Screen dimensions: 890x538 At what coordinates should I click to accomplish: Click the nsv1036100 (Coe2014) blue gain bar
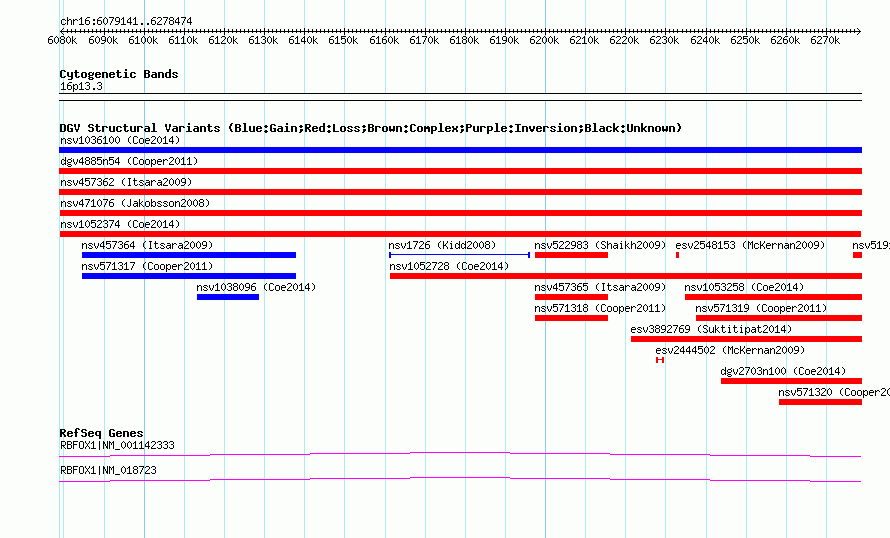(460, 150)
